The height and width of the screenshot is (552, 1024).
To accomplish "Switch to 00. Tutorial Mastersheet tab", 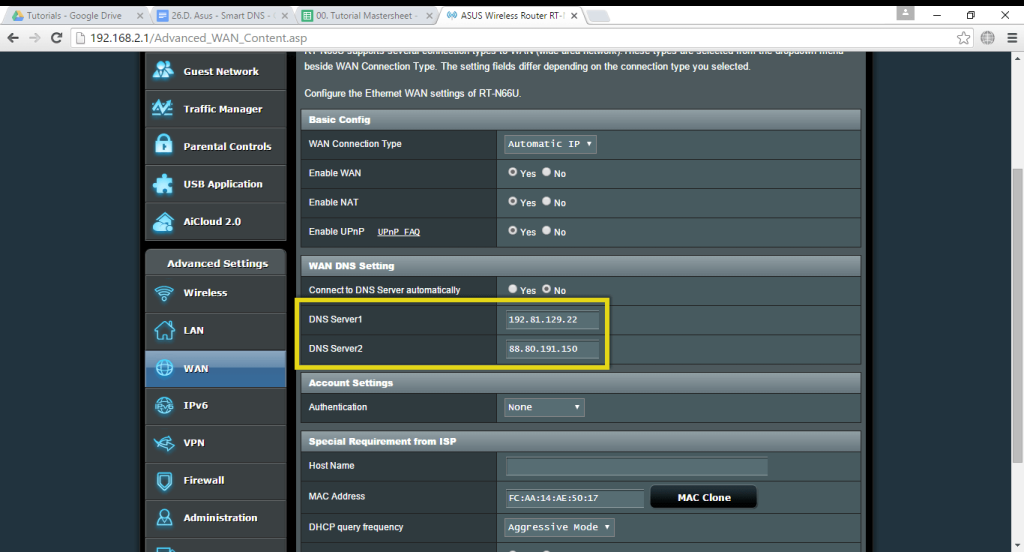I will 367,16.
